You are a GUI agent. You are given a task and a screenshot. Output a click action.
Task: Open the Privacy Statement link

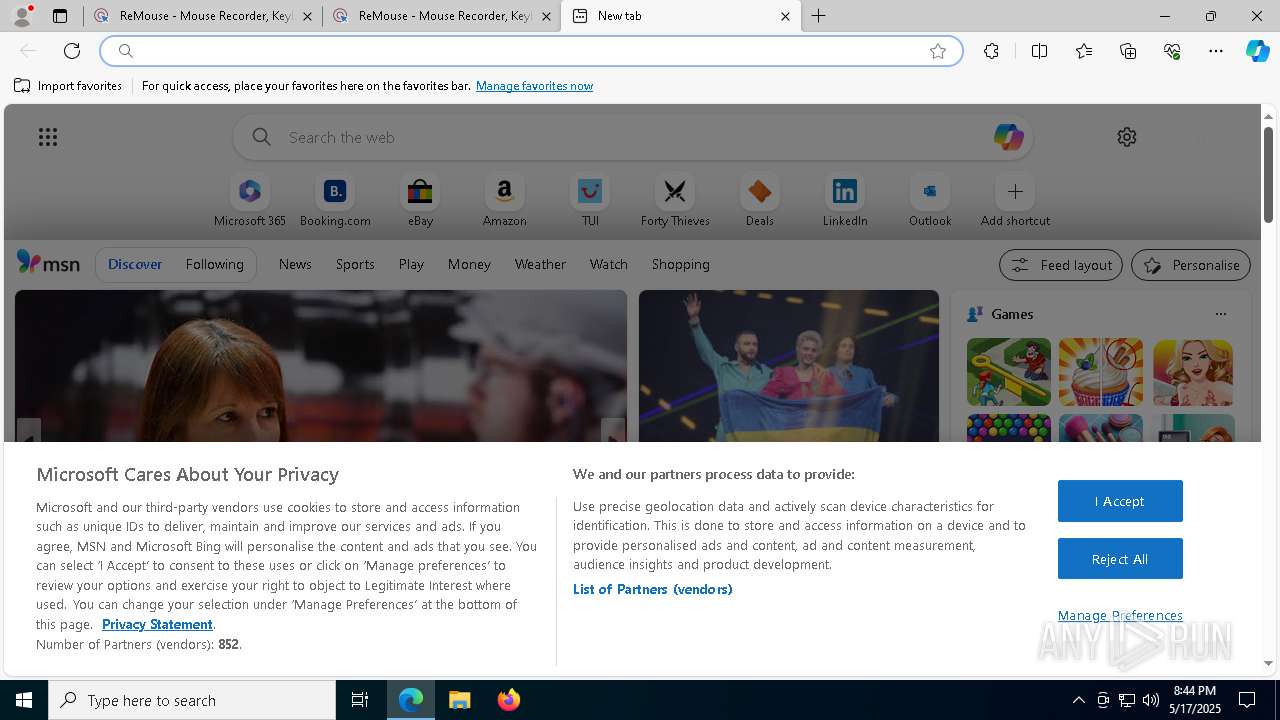(x=157, y=624)
